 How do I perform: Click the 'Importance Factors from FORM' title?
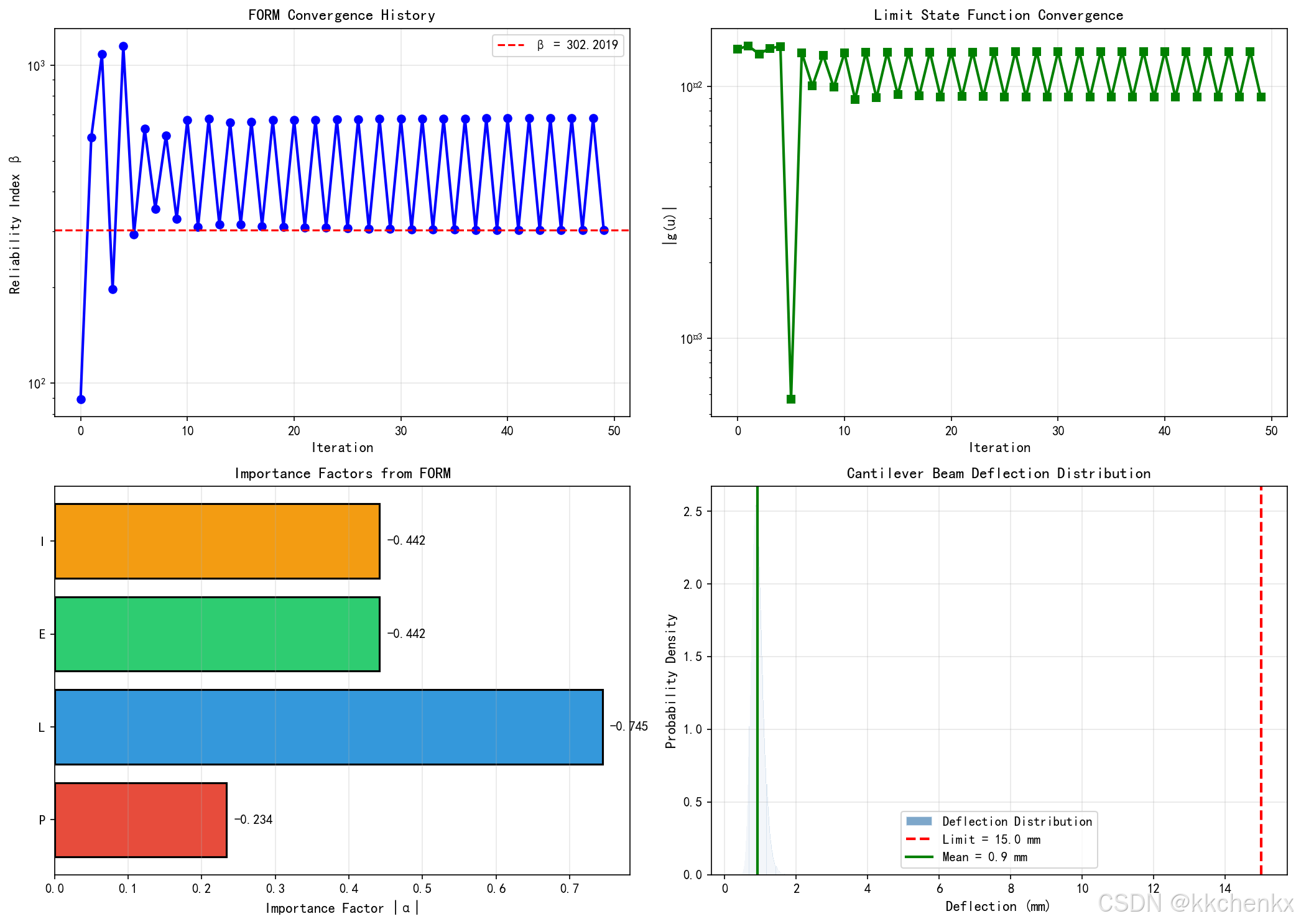pyautogui.click(x=342, y=473)
